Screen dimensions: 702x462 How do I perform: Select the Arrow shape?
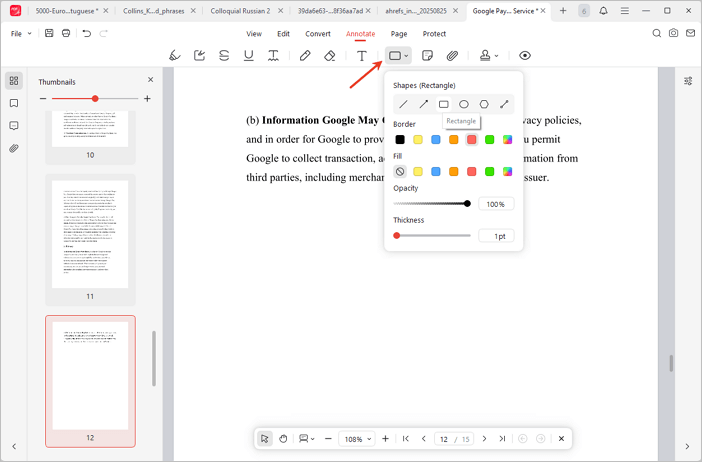424,104
